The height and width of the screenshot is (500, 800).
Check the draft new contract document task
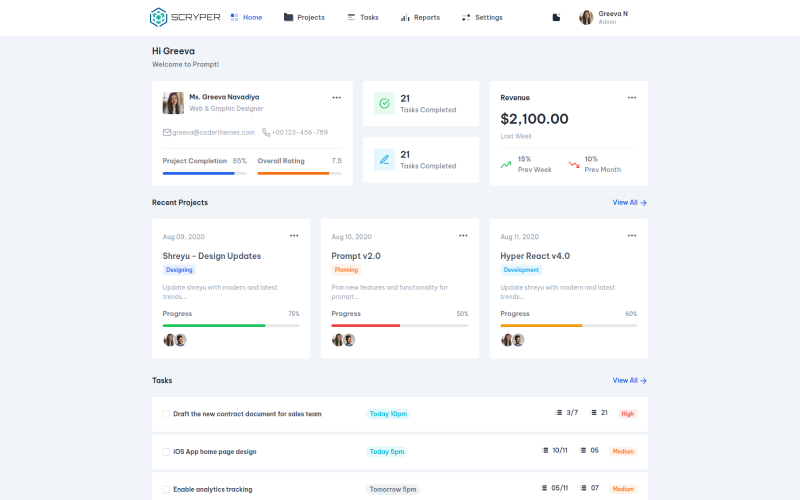(167, 413)
